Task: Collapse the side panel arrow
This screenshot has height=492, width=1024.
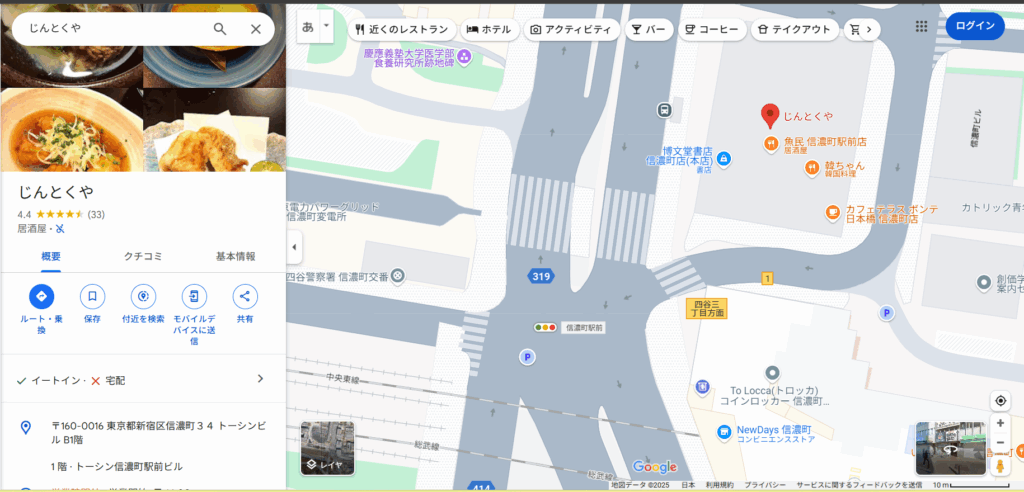Action: pyautogui.click(x=294, y=247)
